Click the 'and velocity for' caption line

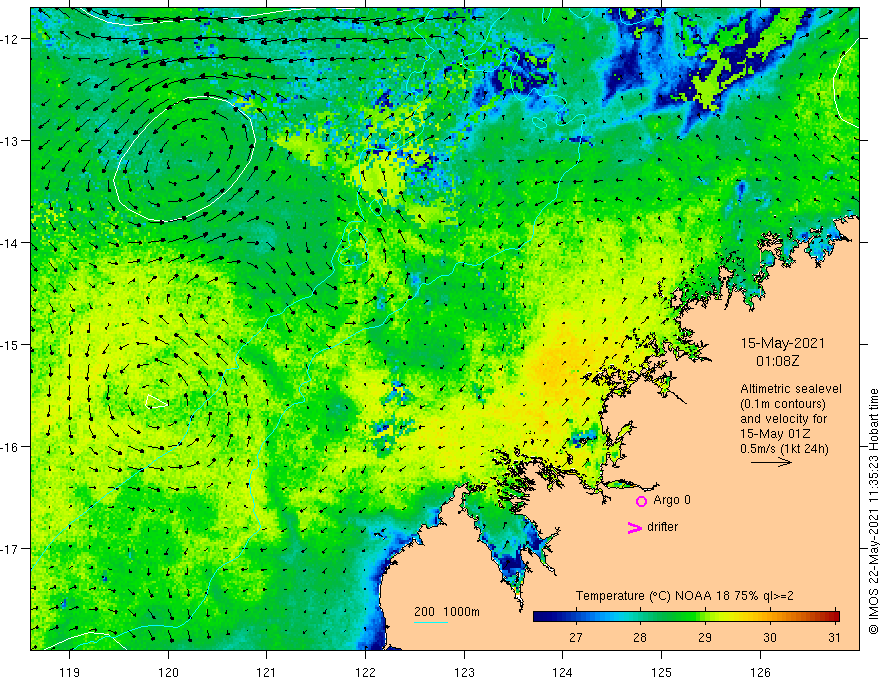pos(783,419)
